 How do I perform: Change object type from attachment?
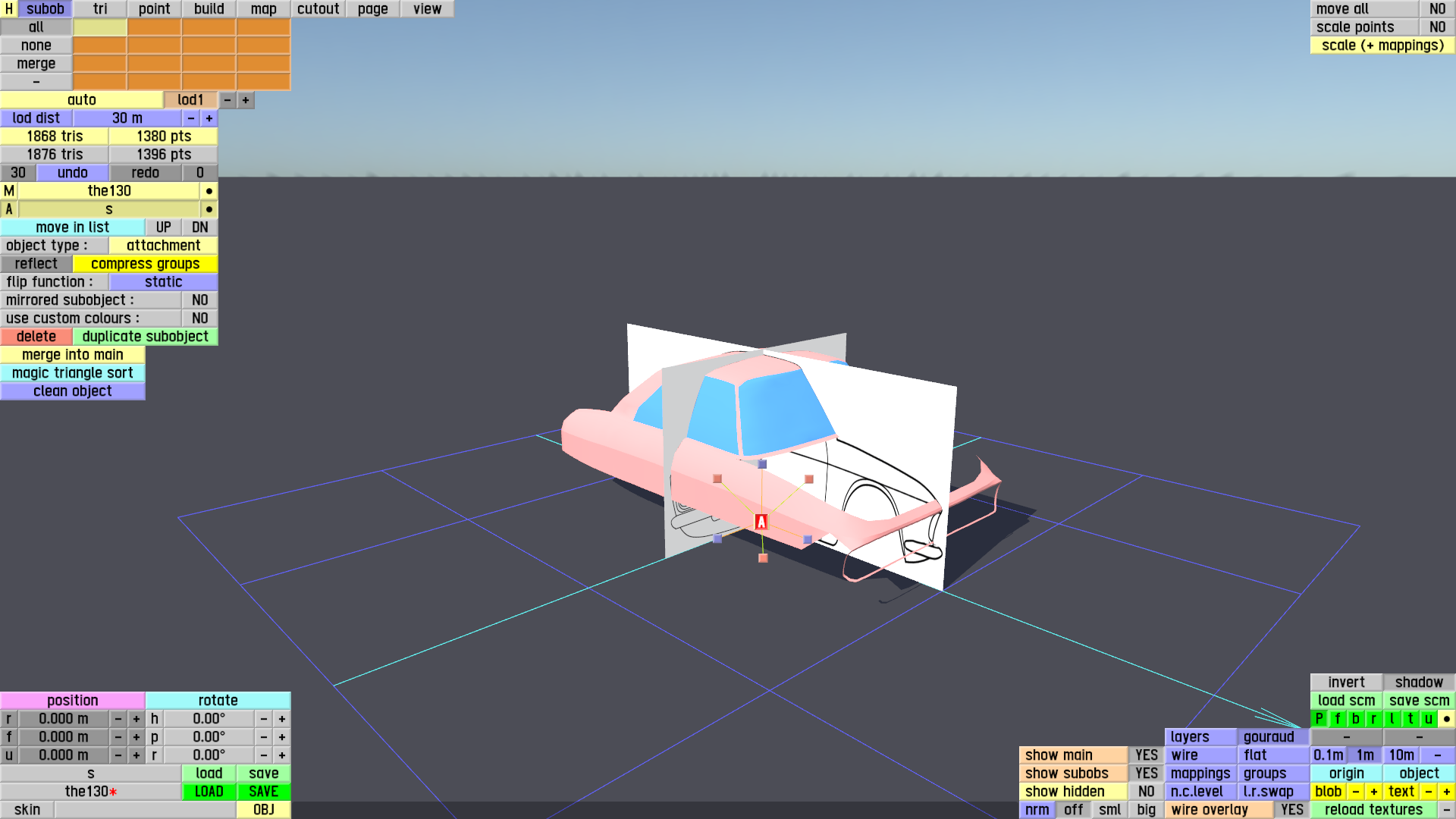click(x=163, y=246)
